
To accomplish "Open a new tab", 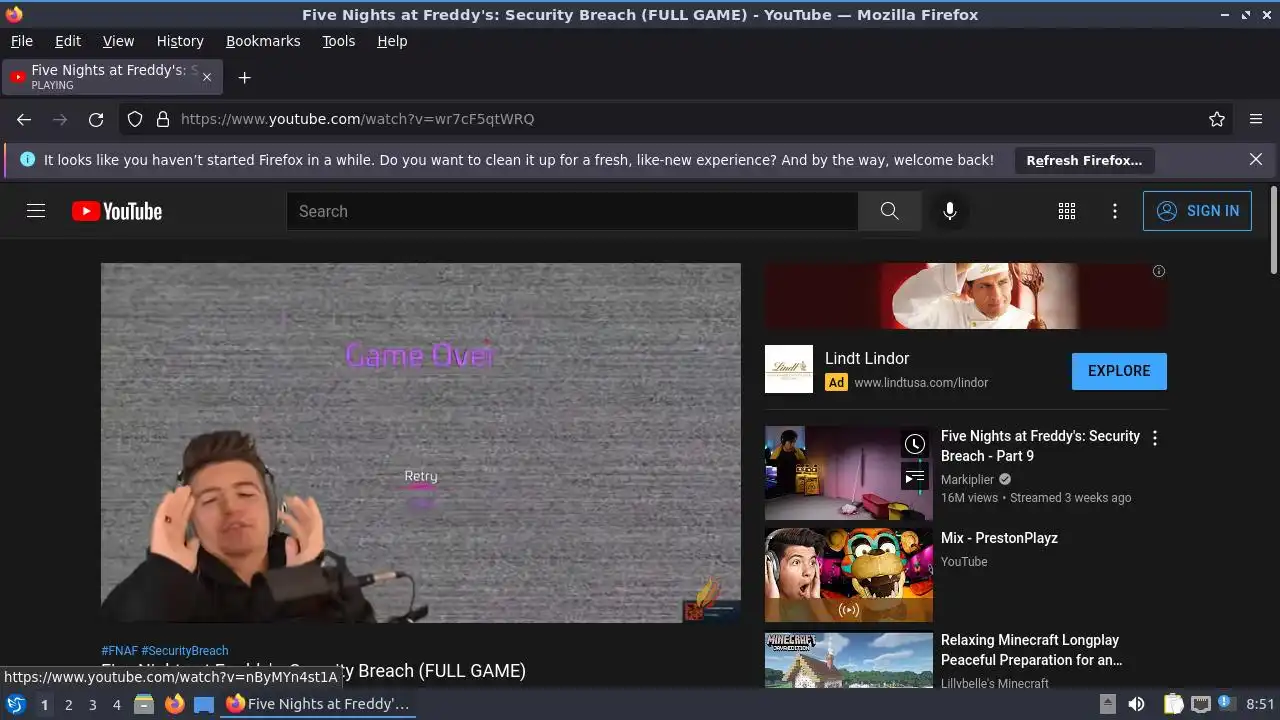I will 244,77.
